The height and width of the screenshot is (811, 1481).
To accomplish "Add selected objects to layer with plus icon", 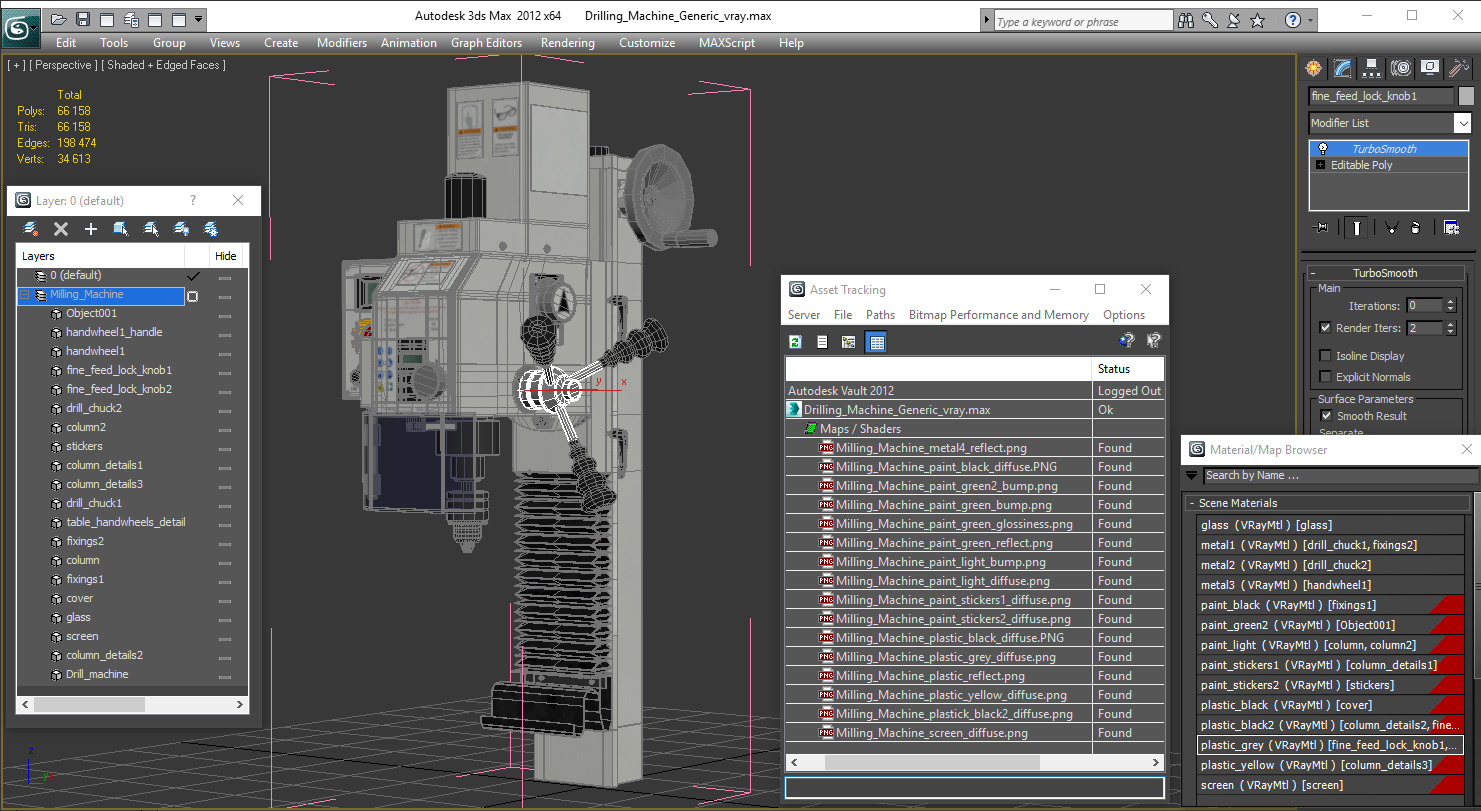I will click(91, 229).
